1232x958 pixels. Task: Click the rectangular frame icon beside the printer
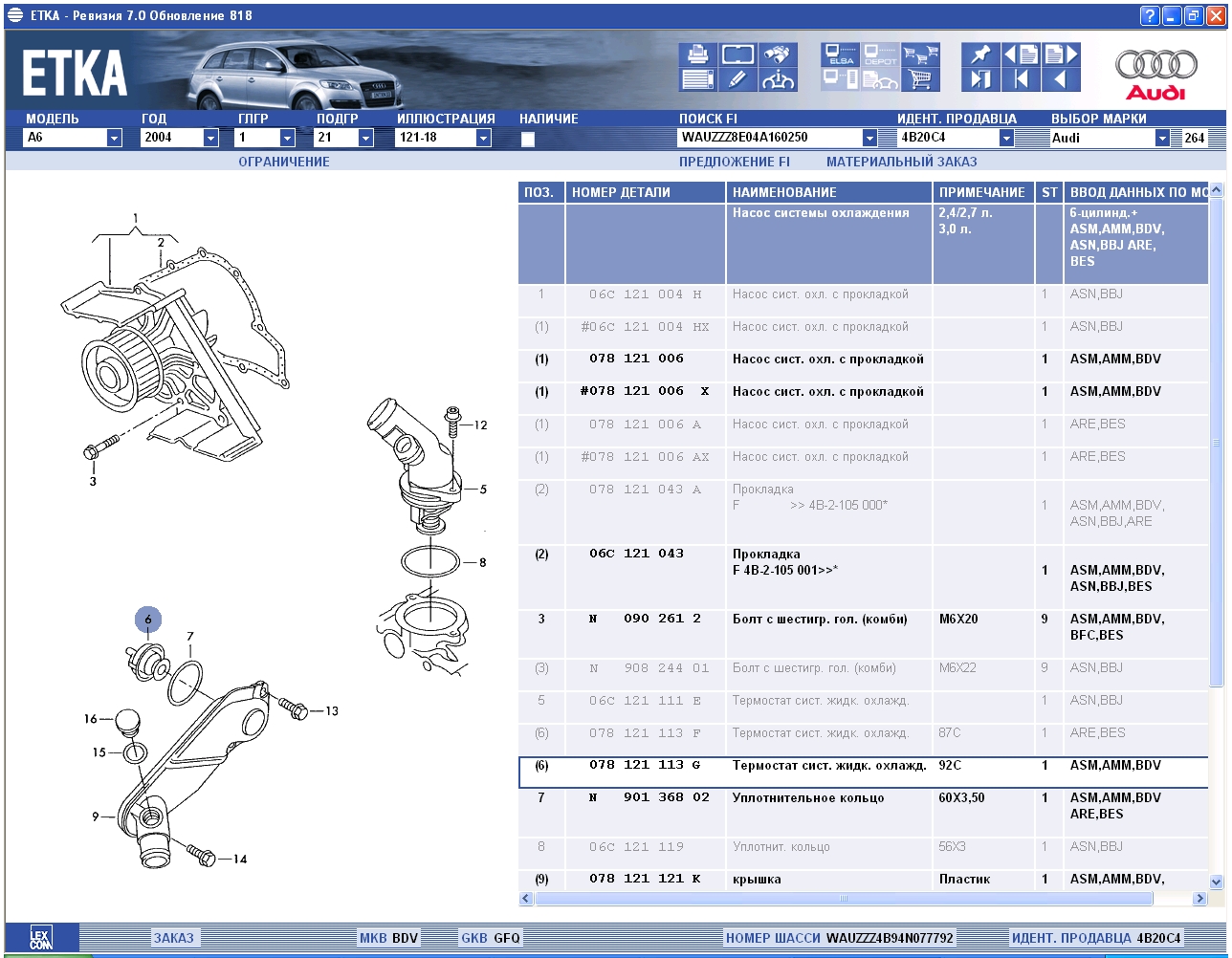pyautogui.click(x=738, y=54)
